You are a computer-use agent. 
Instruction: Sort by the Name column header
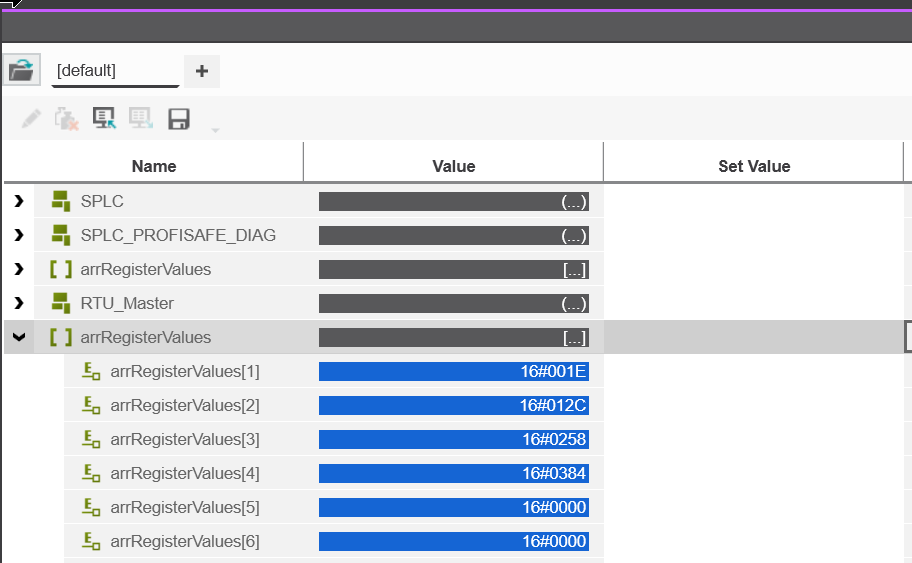pyautogui.click(x=154, y=166)
